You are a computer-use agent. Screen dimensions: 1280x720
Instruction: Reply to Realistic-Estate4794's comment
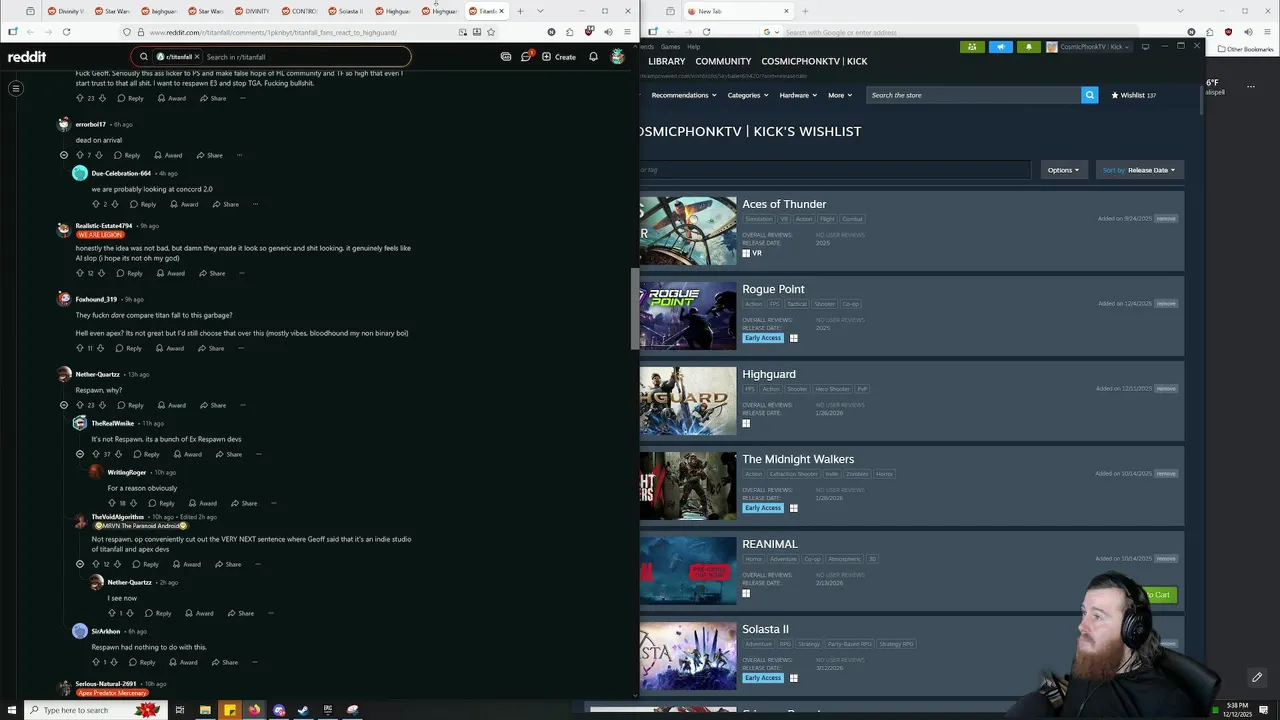coord(129,273)
